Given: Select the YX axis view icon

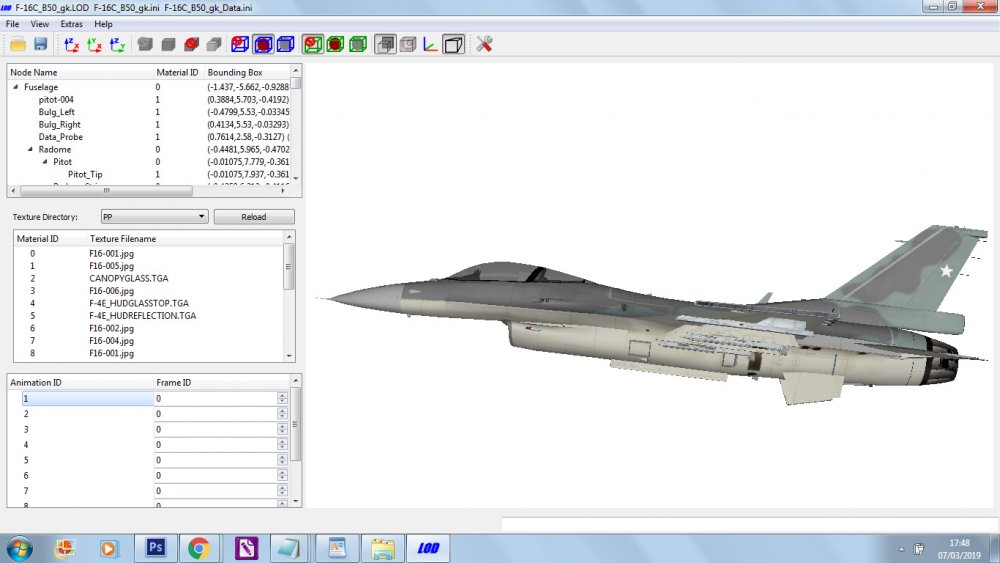Looking at the screenshot, I should [94, 44].
